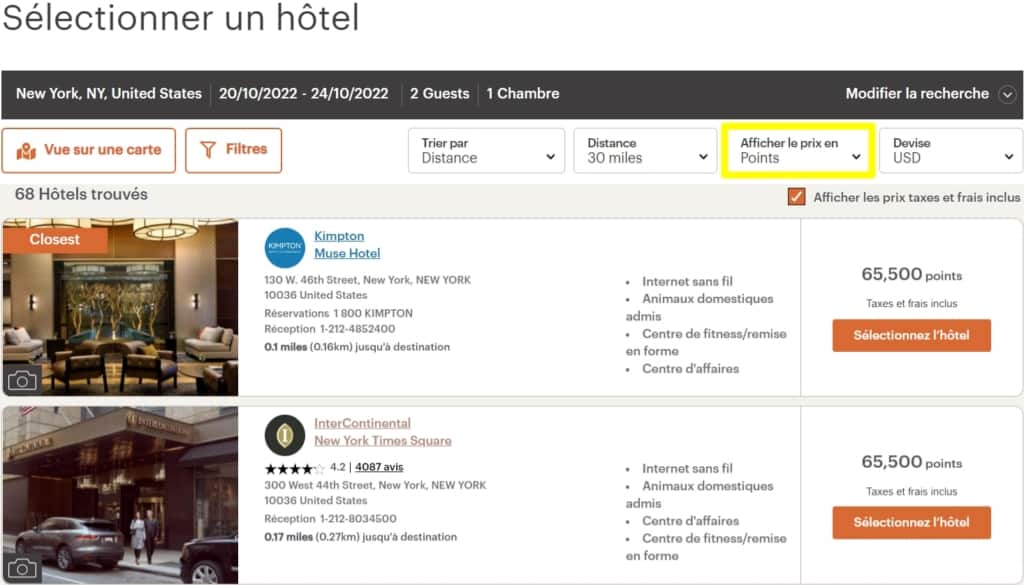This screenshot has height=585, width=1024.
Task: Open the 4087 avis reviews link
Action: [x=379, y=467]
